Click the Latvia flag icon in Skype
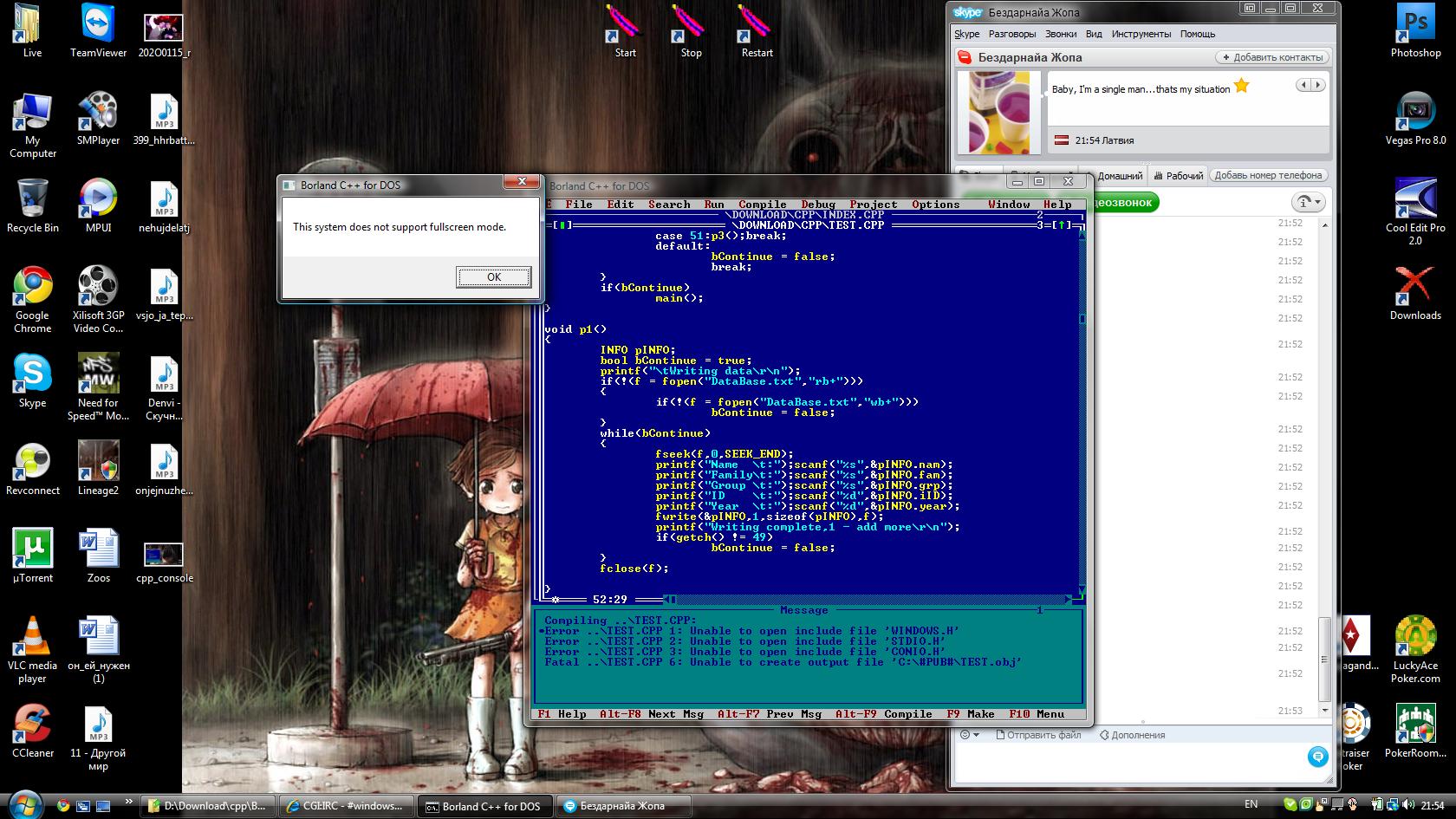This screenshot has width=1456, height=819. (x=1062, y=140)
